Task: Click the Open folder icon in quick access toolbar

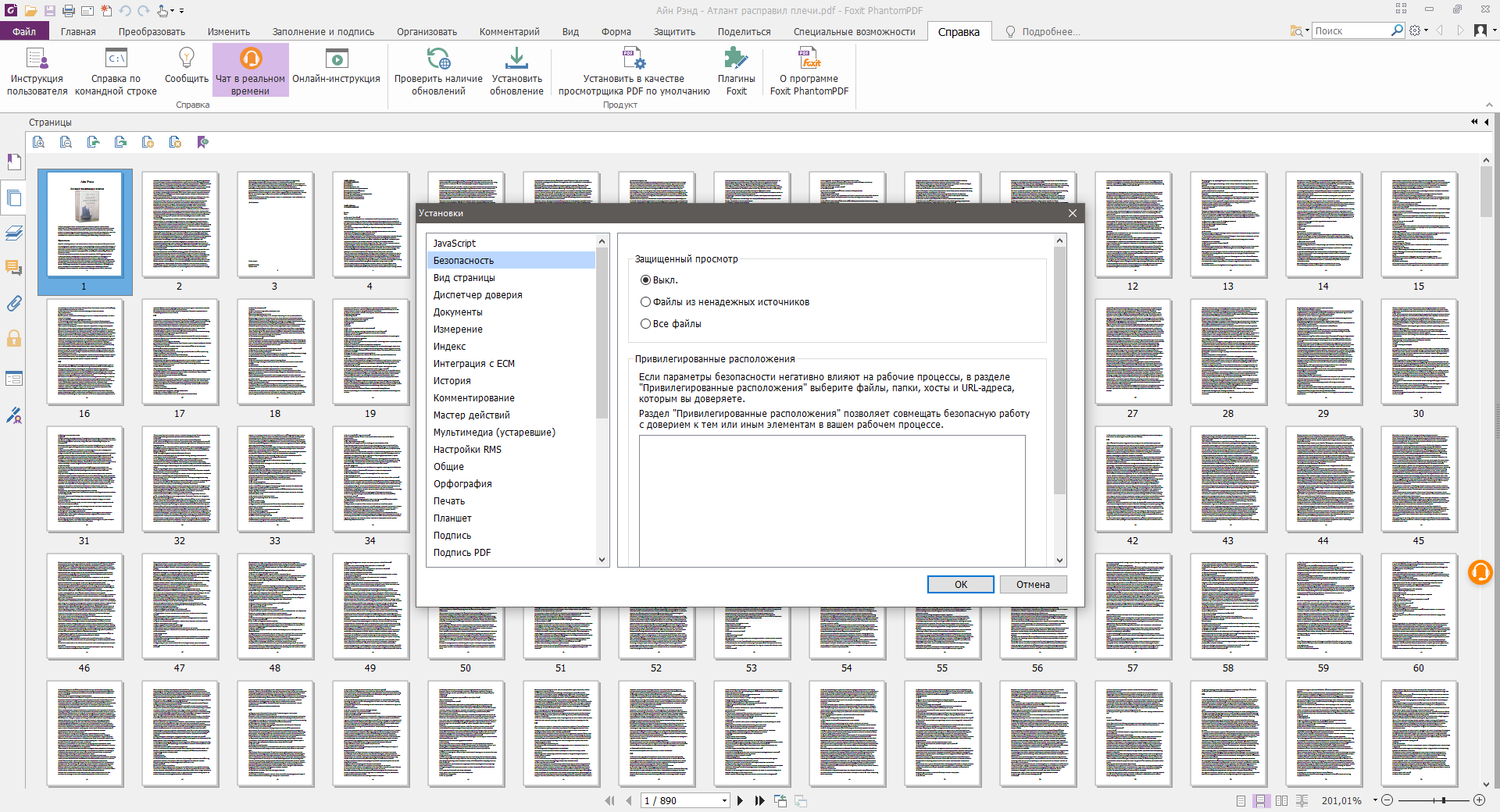Action: click(x=30, y=11)
